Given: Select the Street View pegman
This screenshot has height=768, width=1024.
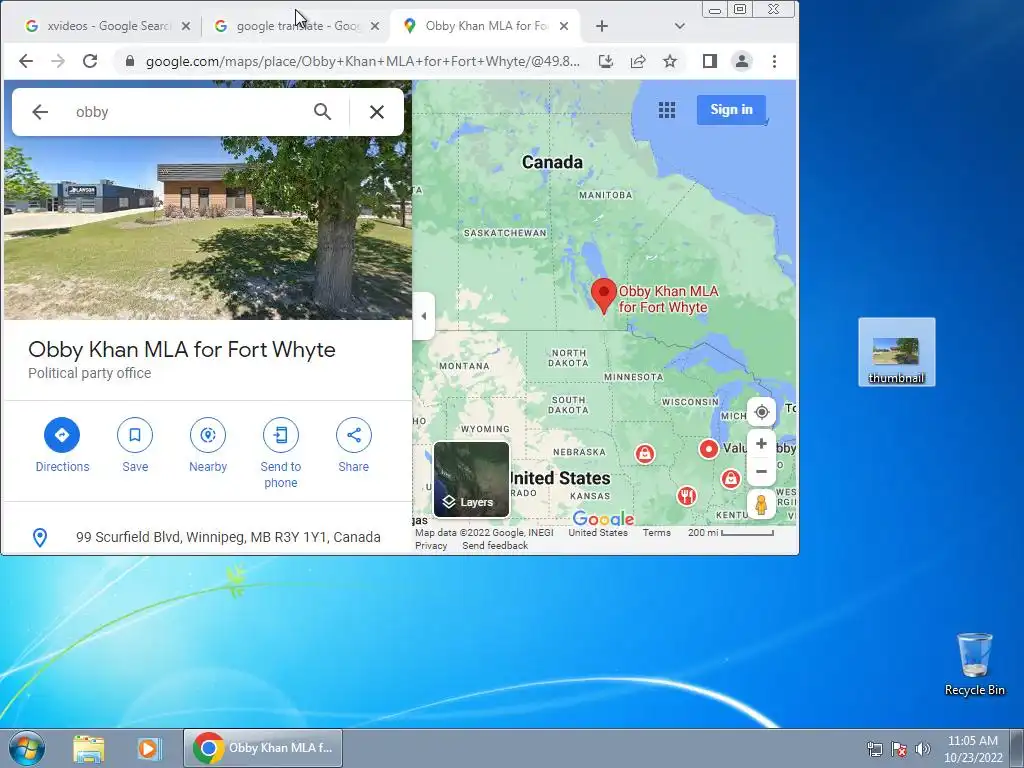Looking at the screenshot, I should click(x=761, y=505).
